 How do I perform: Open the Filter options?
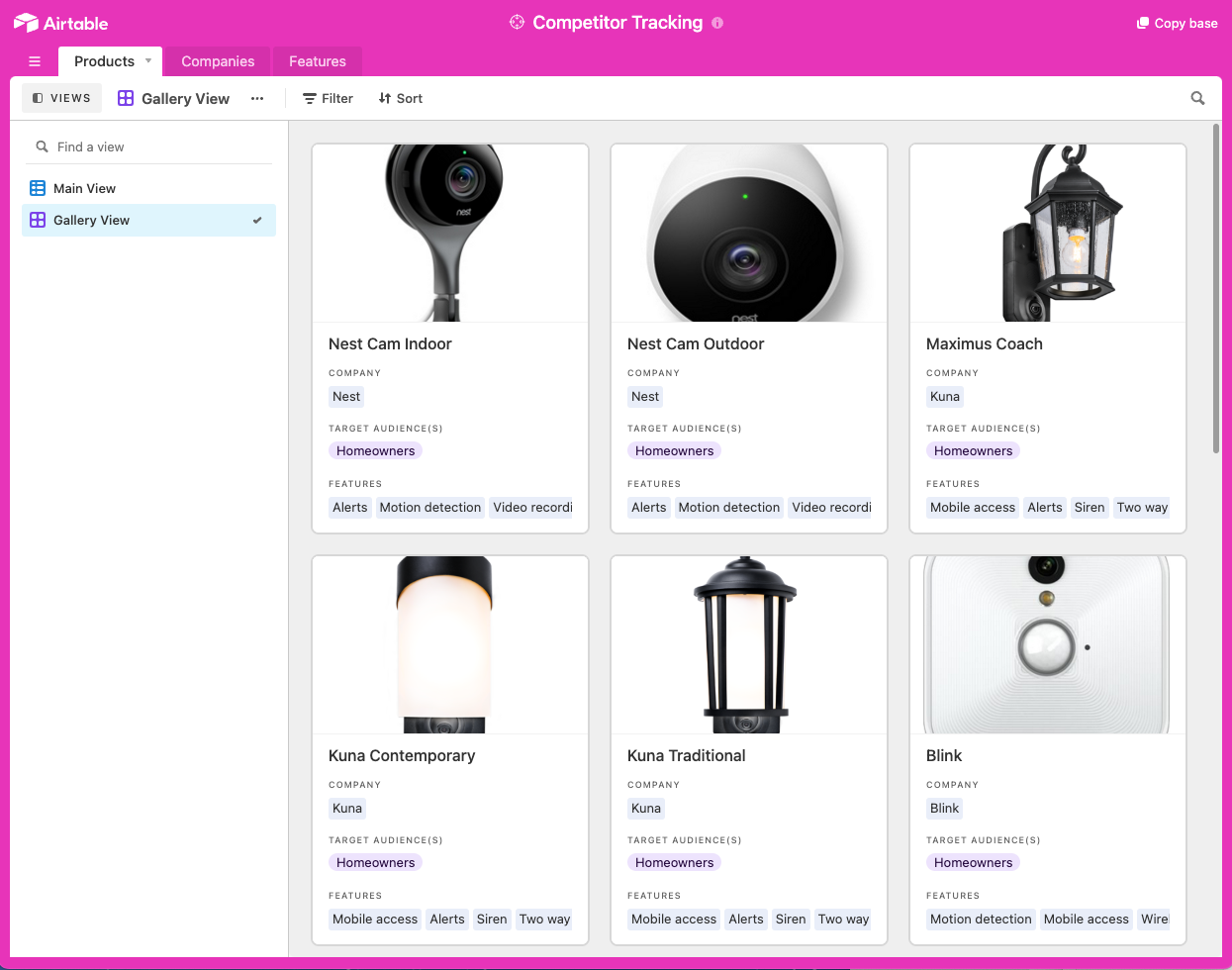(x=328, y=98)
